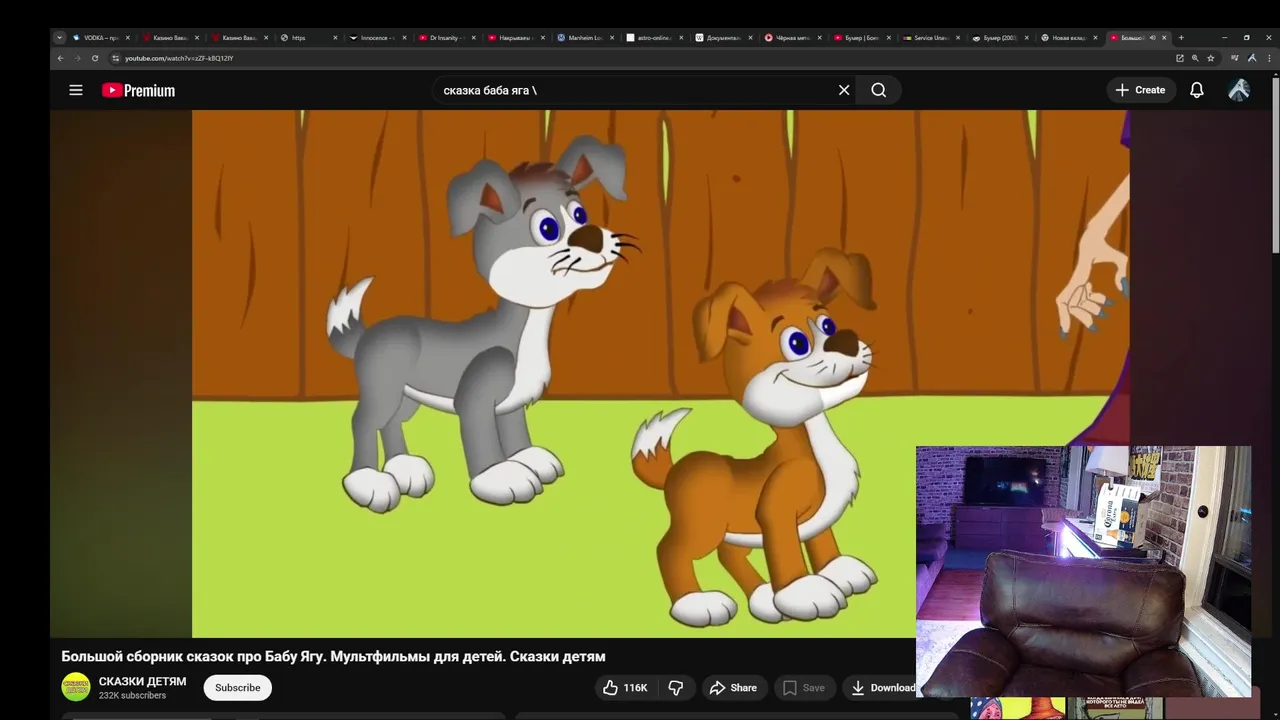Switch to the Бумер (2003) tab

pos(1001,38)
